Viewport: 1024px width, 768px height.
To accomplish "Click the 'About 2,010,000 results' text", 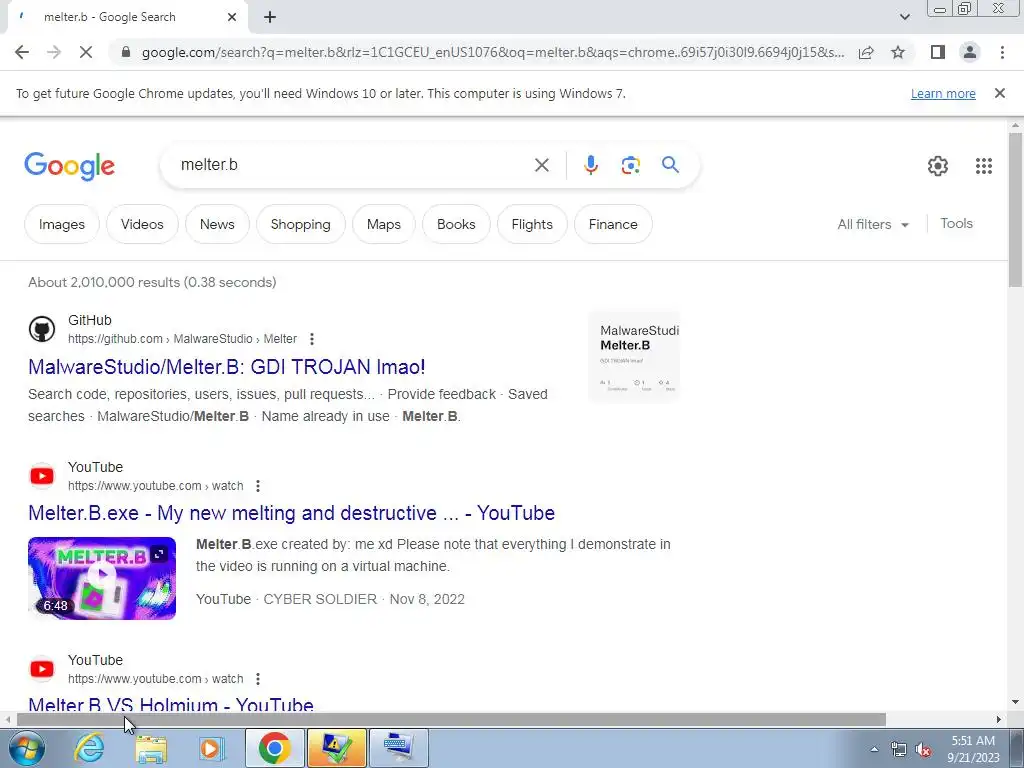I will [x=152, y=282].
